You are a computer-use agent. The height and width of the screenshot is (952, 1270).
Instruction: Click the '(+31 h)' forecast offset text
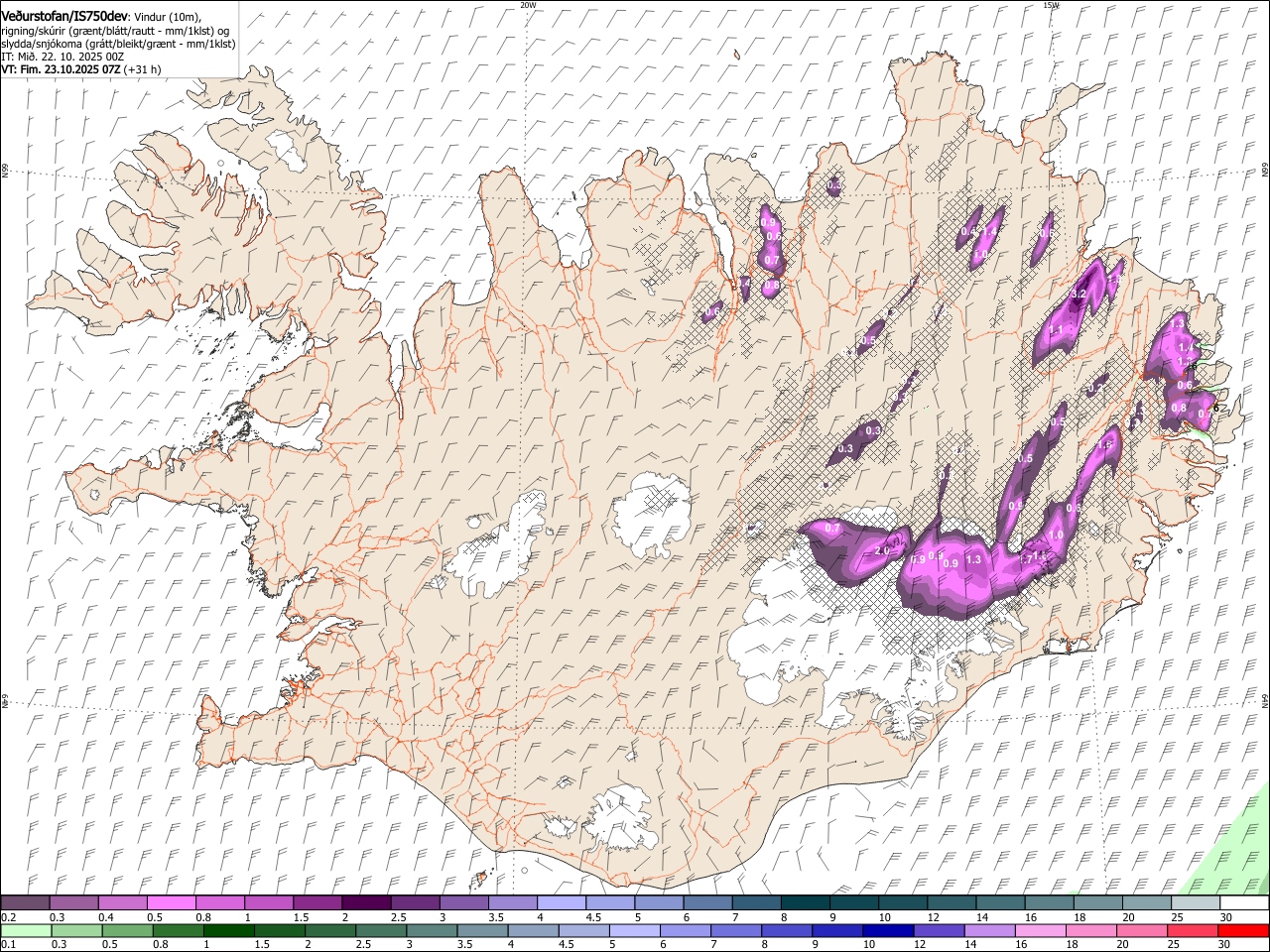pos(143,69)
